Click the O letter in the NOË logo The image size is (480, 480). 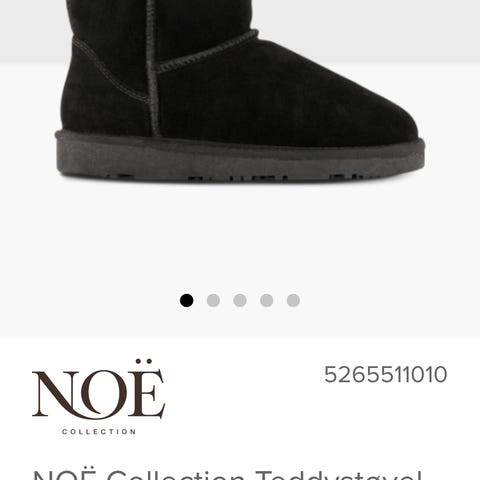point(106,395)
